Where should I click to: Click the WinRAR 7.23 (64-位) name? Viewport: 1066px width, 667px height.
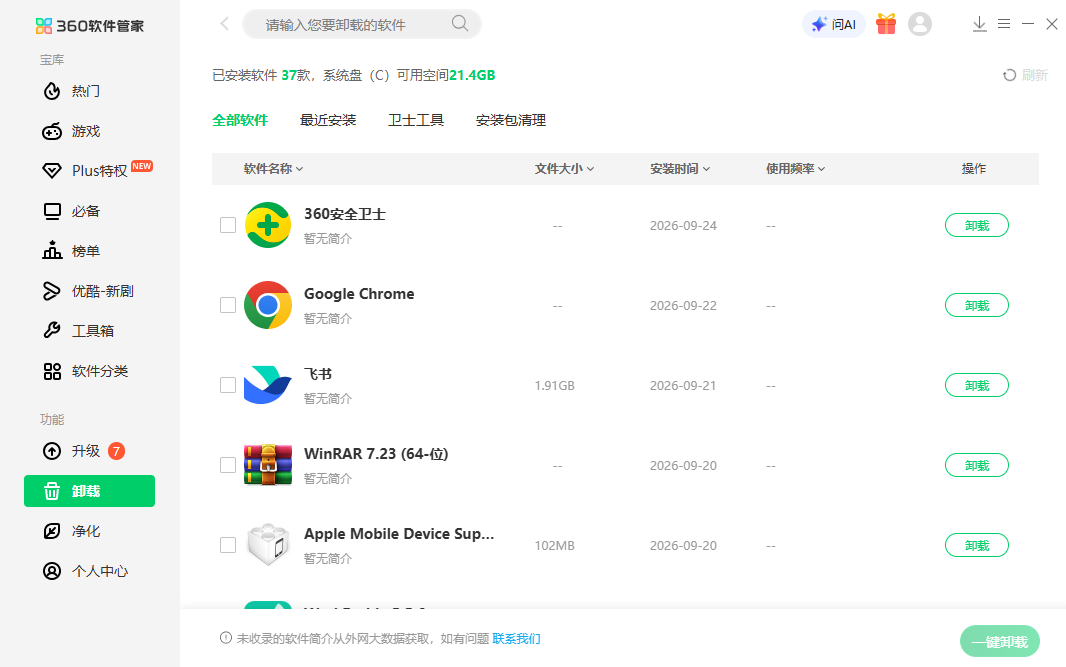(x=376, y=454)
